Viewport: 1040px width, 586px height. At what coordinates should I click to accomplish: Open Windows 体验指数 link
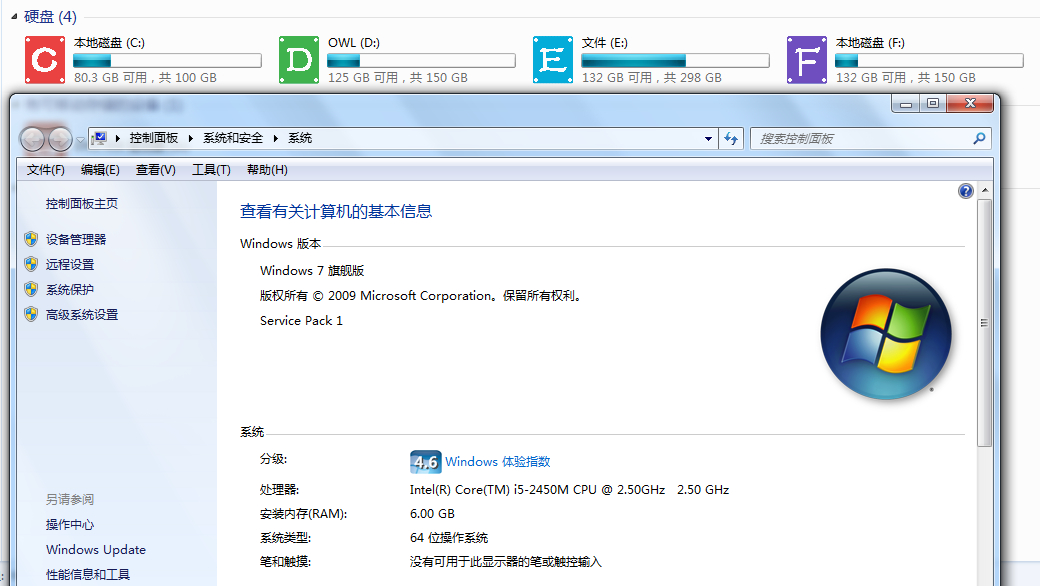pos(497,461)
